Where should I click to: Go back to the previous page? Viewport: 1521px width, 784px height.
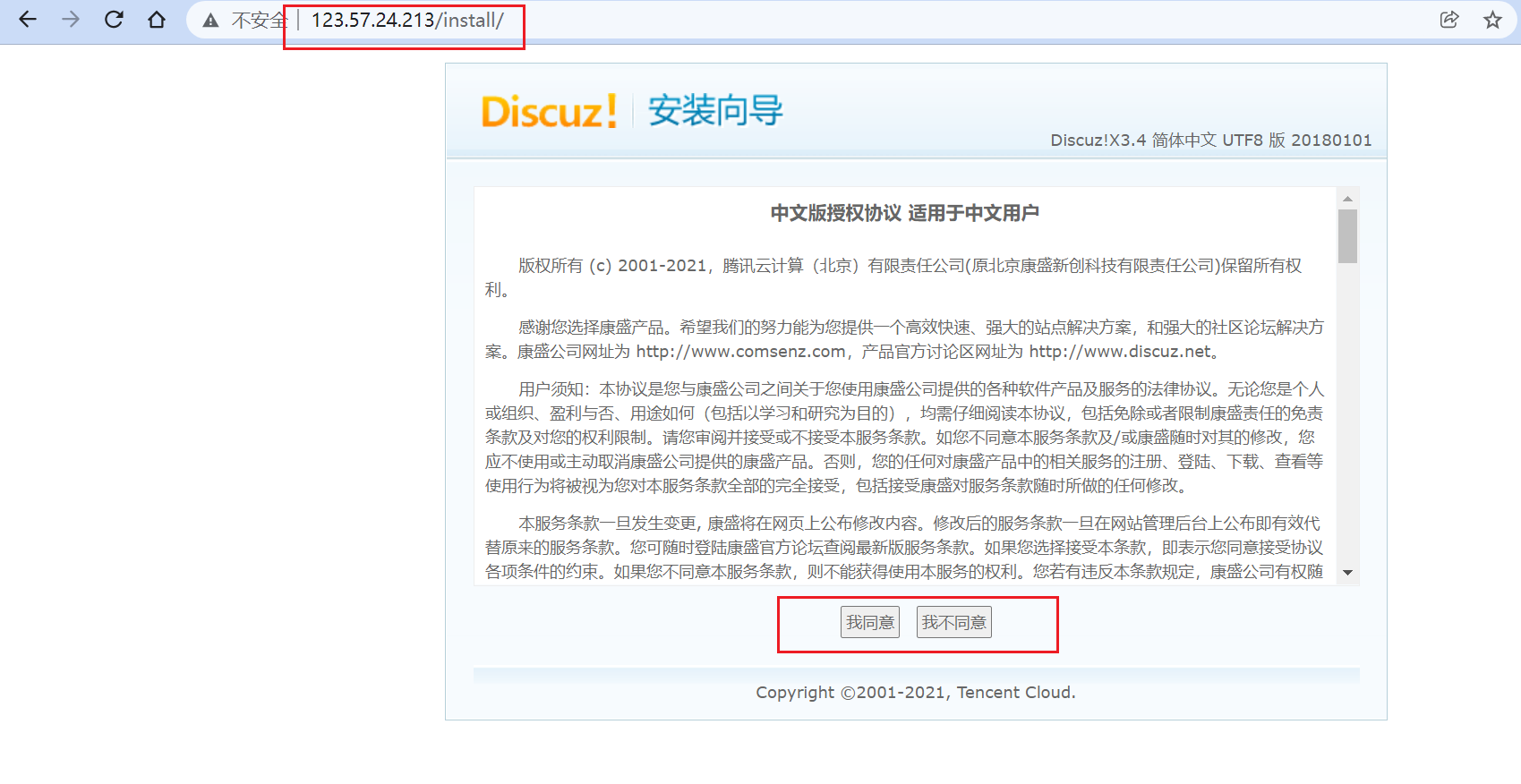click(x=28, y=20)
